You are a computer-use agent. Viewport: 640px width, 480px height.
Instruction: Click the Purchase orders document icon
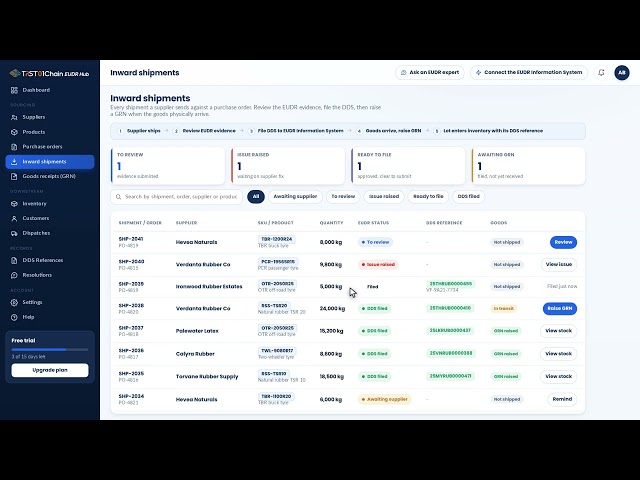click(14, 147)
